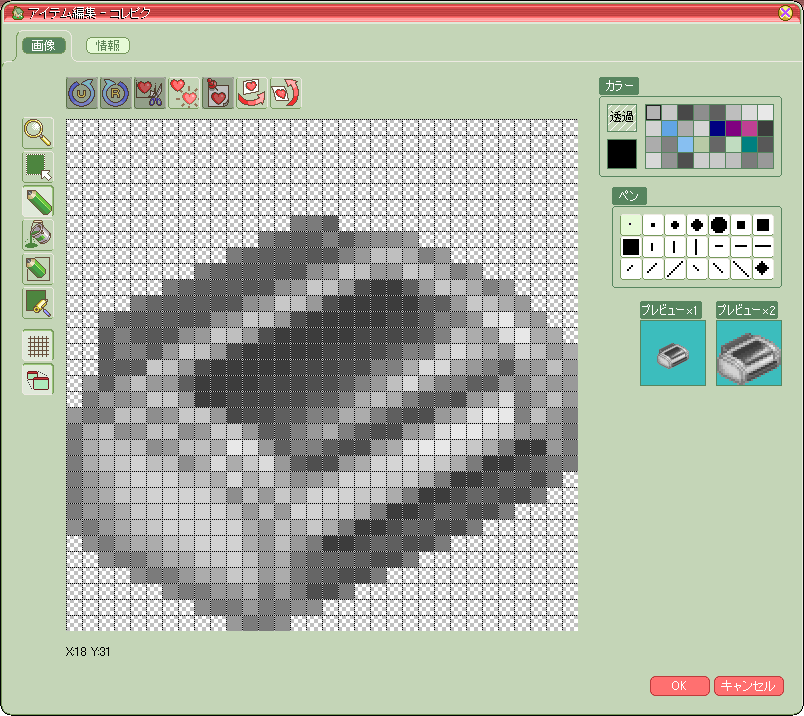Viewport: 804px width, 716px height.
Task: Click the プレビュー×2 preview thumbnail
Action: [x=749, y=353]
